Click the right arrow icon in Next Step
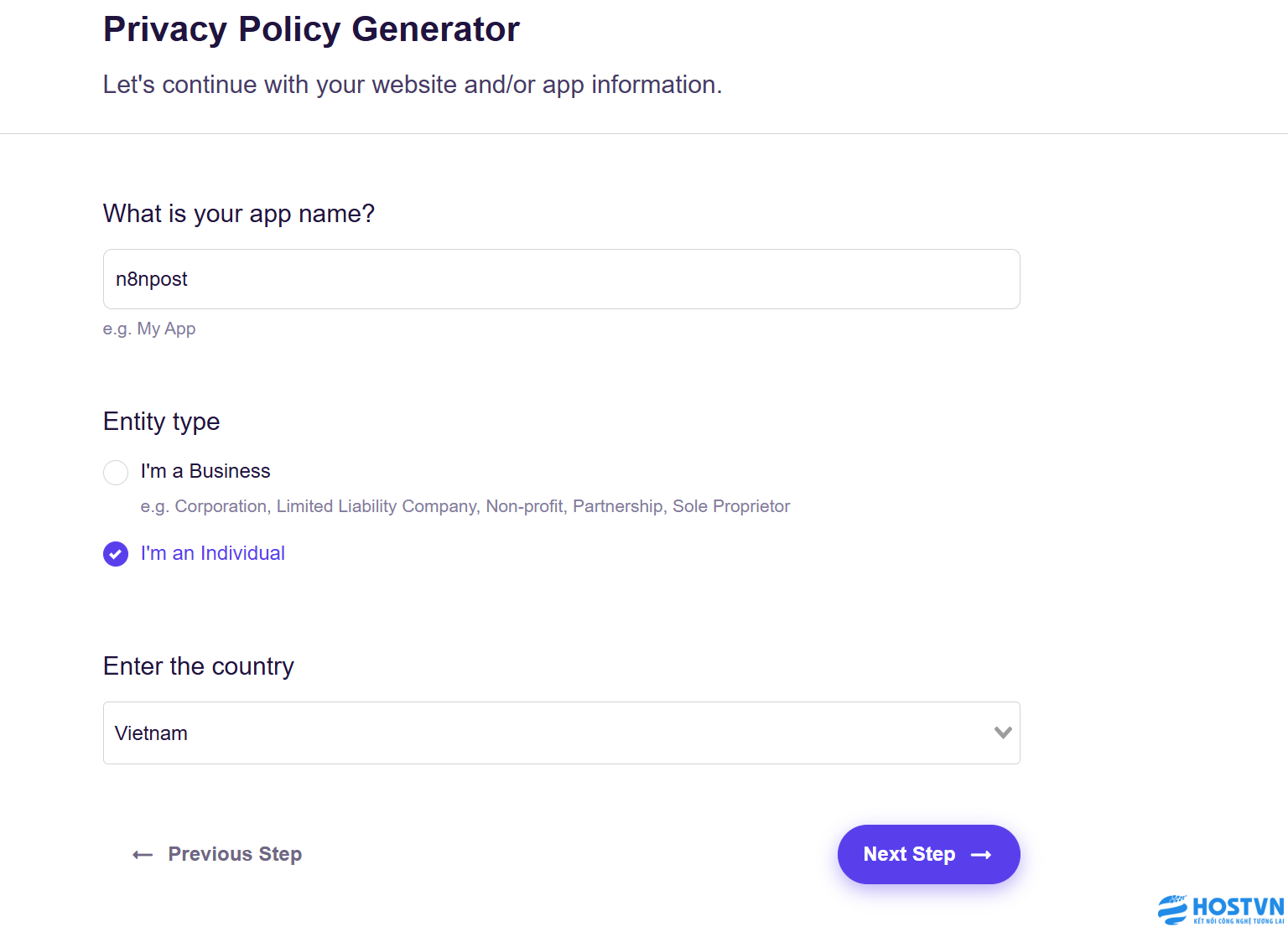The height and width of the screenshot is (932, 1288). pos(981,855)
